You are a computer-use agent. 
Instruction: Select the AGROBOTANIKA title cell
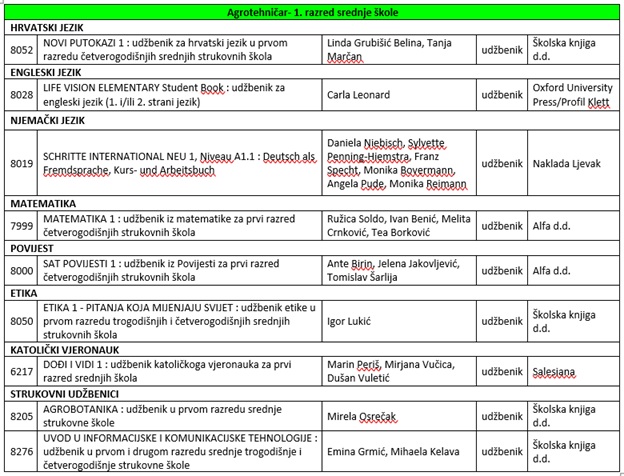coord(179,416)
